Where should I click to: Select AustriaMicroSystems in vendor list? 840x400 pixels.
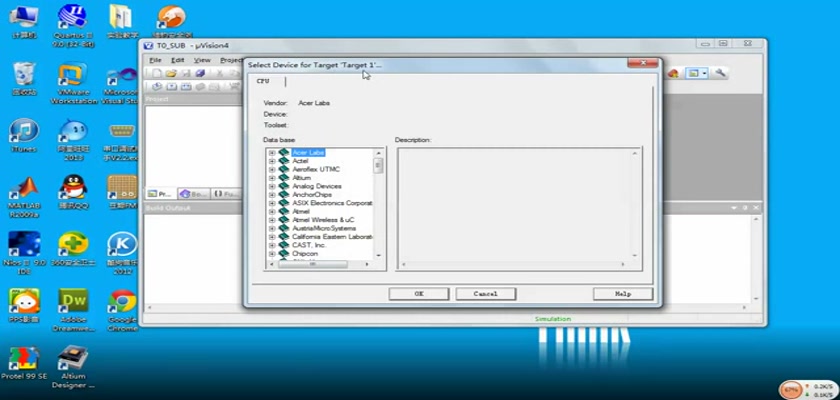[x=324, y=228]
